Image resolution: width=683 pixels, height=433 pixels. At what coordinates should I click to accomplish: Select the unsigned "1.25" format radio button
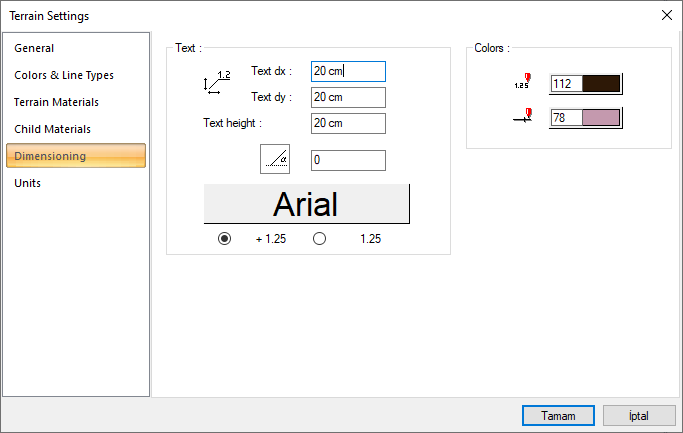tap(320, 239)
